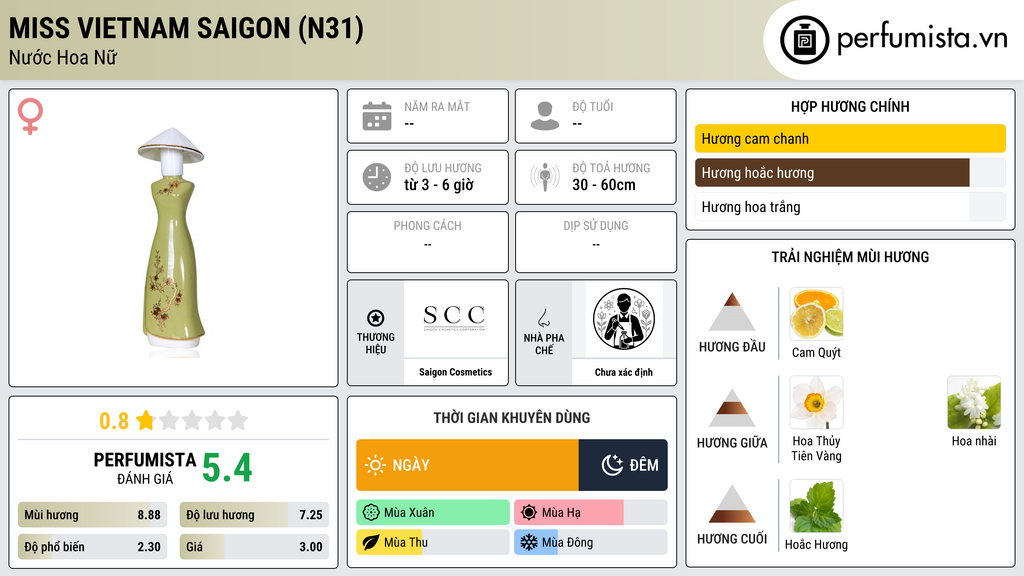Click the Miss Vietnam Saigon bottle image

pyautogui.click(x=171, y=242)
